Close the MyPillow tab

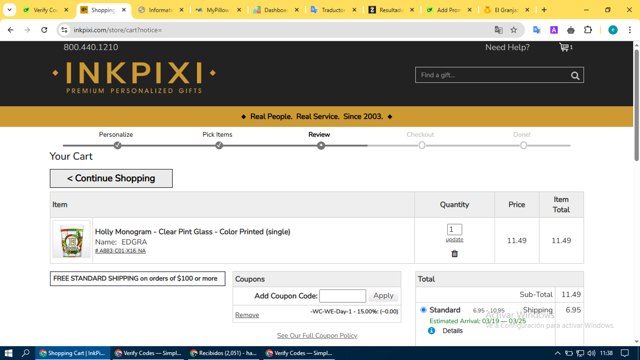[x=239, y=10]
